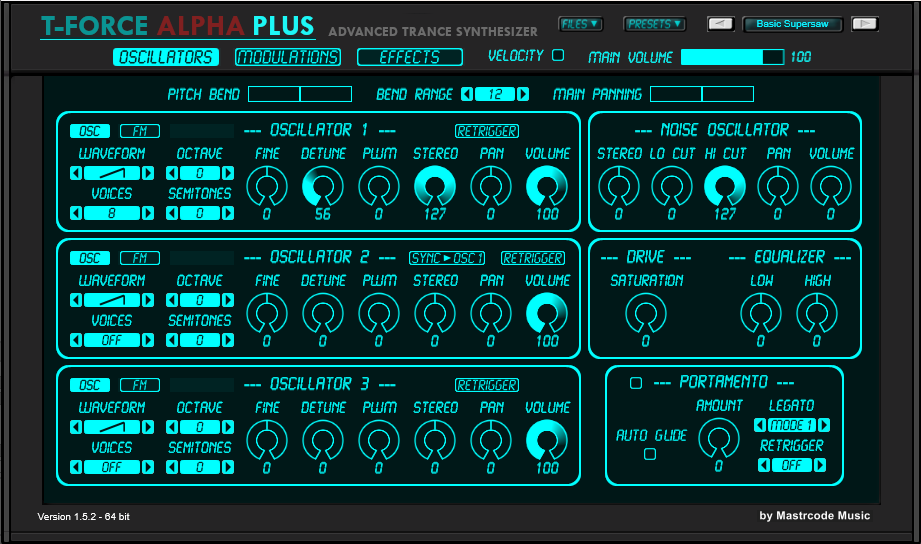The width and height of the screenshot is (921, 544).
Task: Click the Oscillator 1 Detune knob
Action: [x=322, y=186]
